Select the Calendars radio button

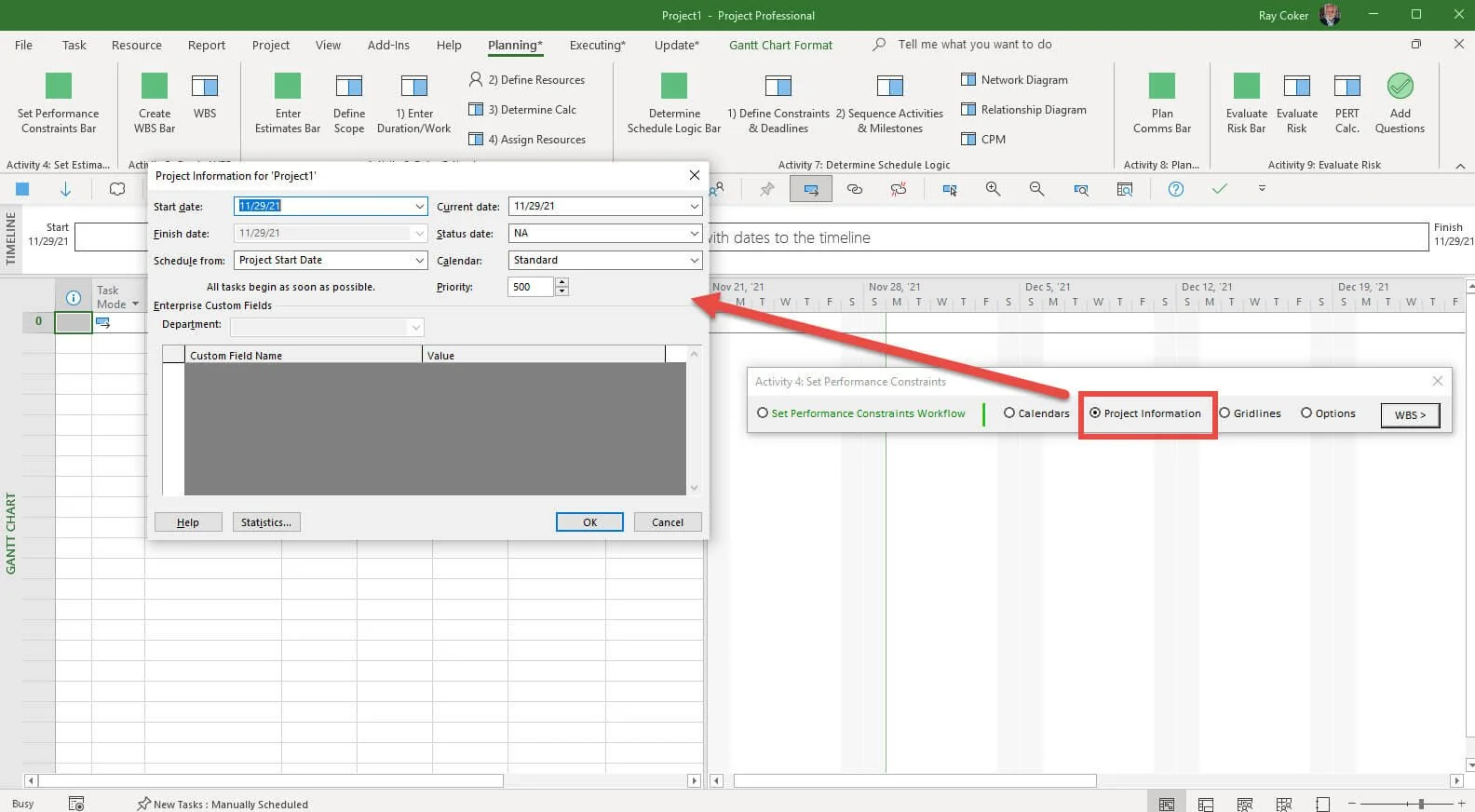point(1009,413)
